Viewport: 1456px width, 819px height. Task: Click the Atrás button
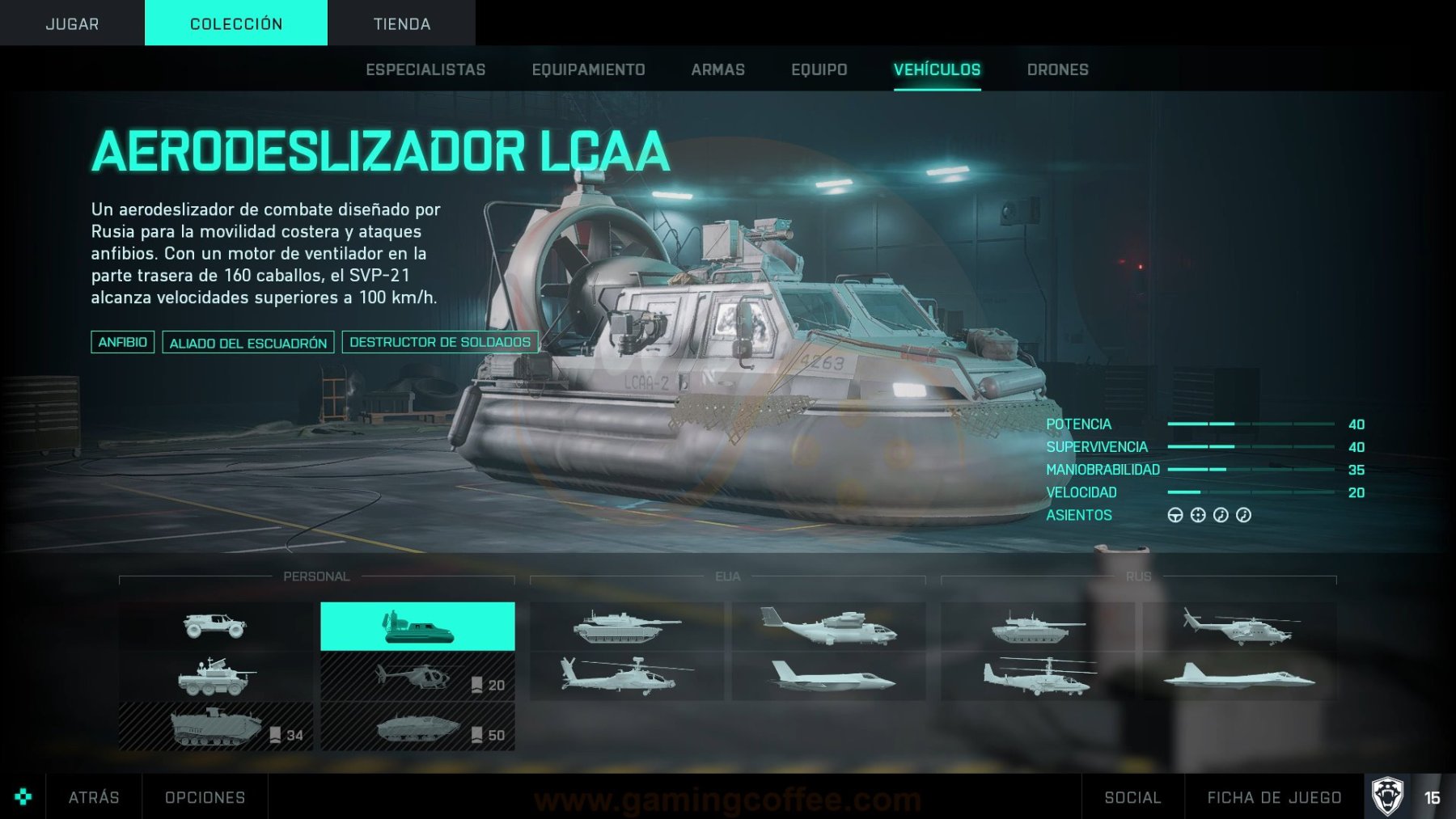[x=94, y=797]
